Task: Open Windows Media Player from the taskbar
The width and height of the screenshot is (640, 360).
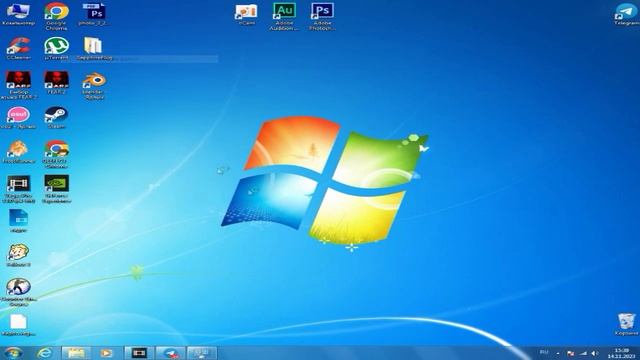Action: point(106,353)
